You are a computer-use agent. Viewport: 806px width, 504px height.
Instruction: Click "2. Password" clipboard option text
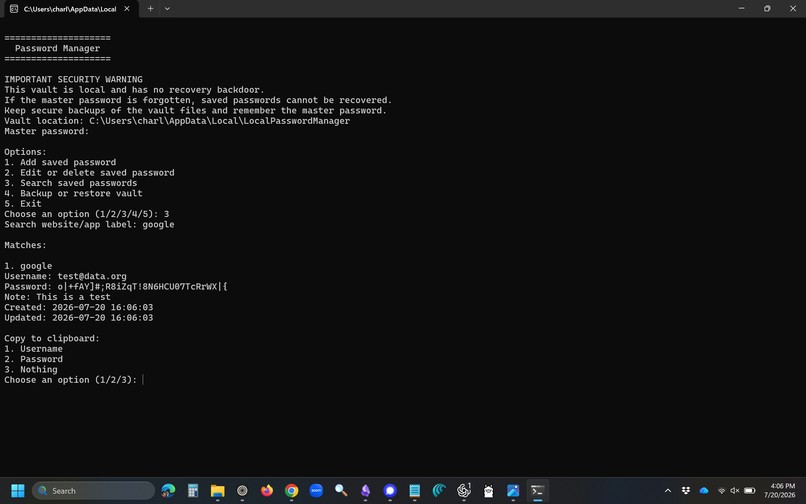(33, 359)
